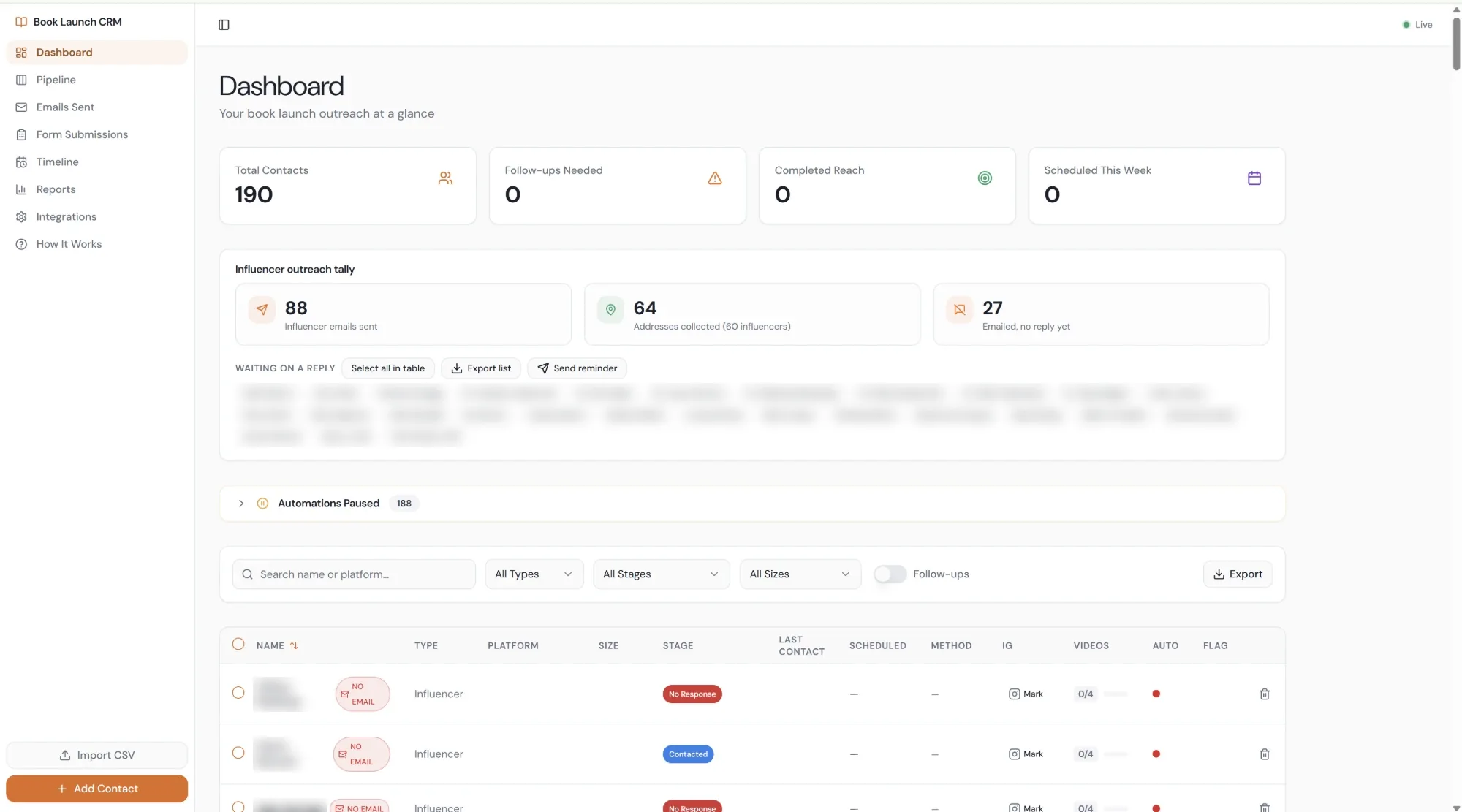1462x812 pixels.
Task: Click the Automations Paused pause icon
Action: point(262,504)
